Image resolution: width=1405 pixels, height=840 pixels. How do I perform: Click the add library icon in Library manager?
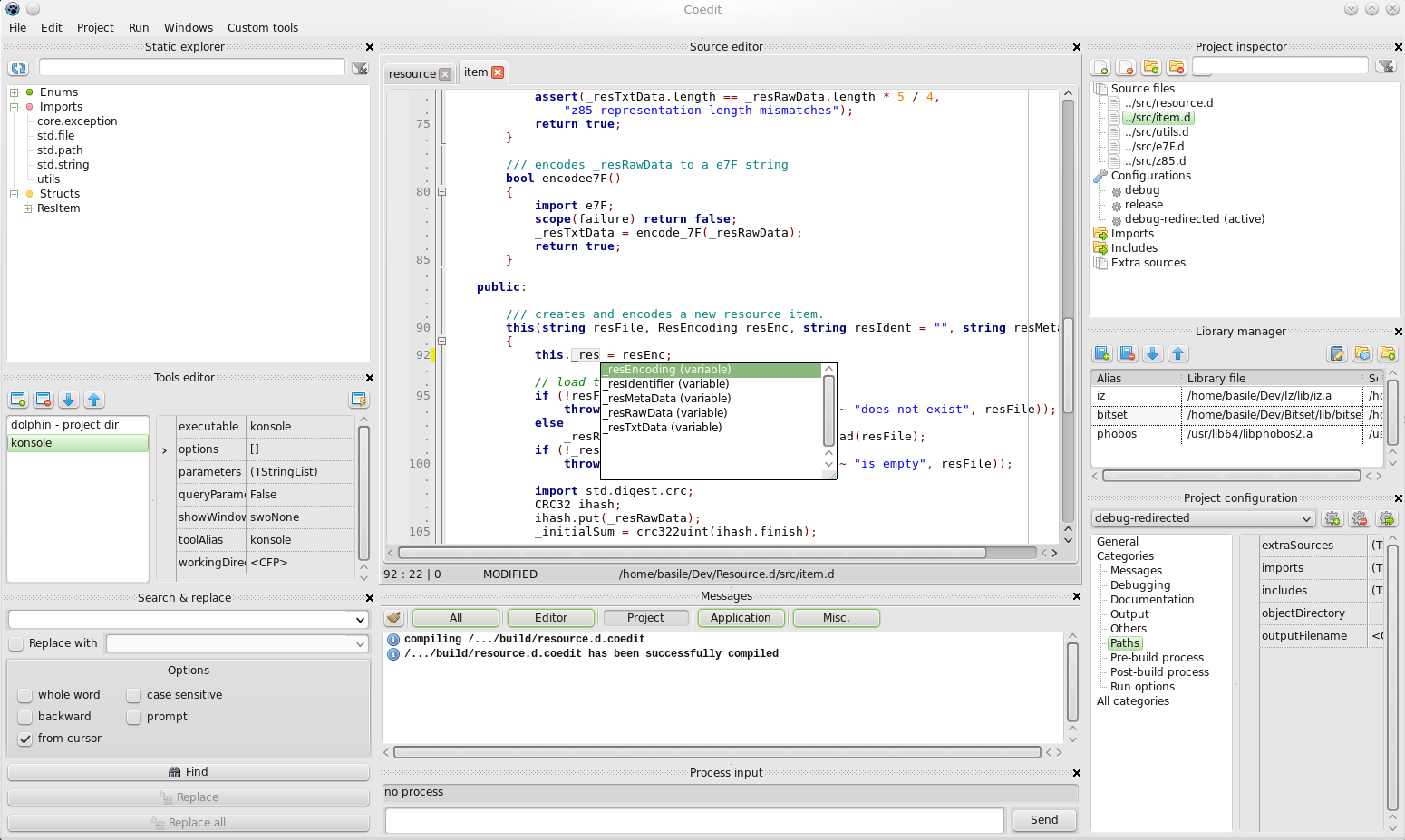[x=1102, y=353]
